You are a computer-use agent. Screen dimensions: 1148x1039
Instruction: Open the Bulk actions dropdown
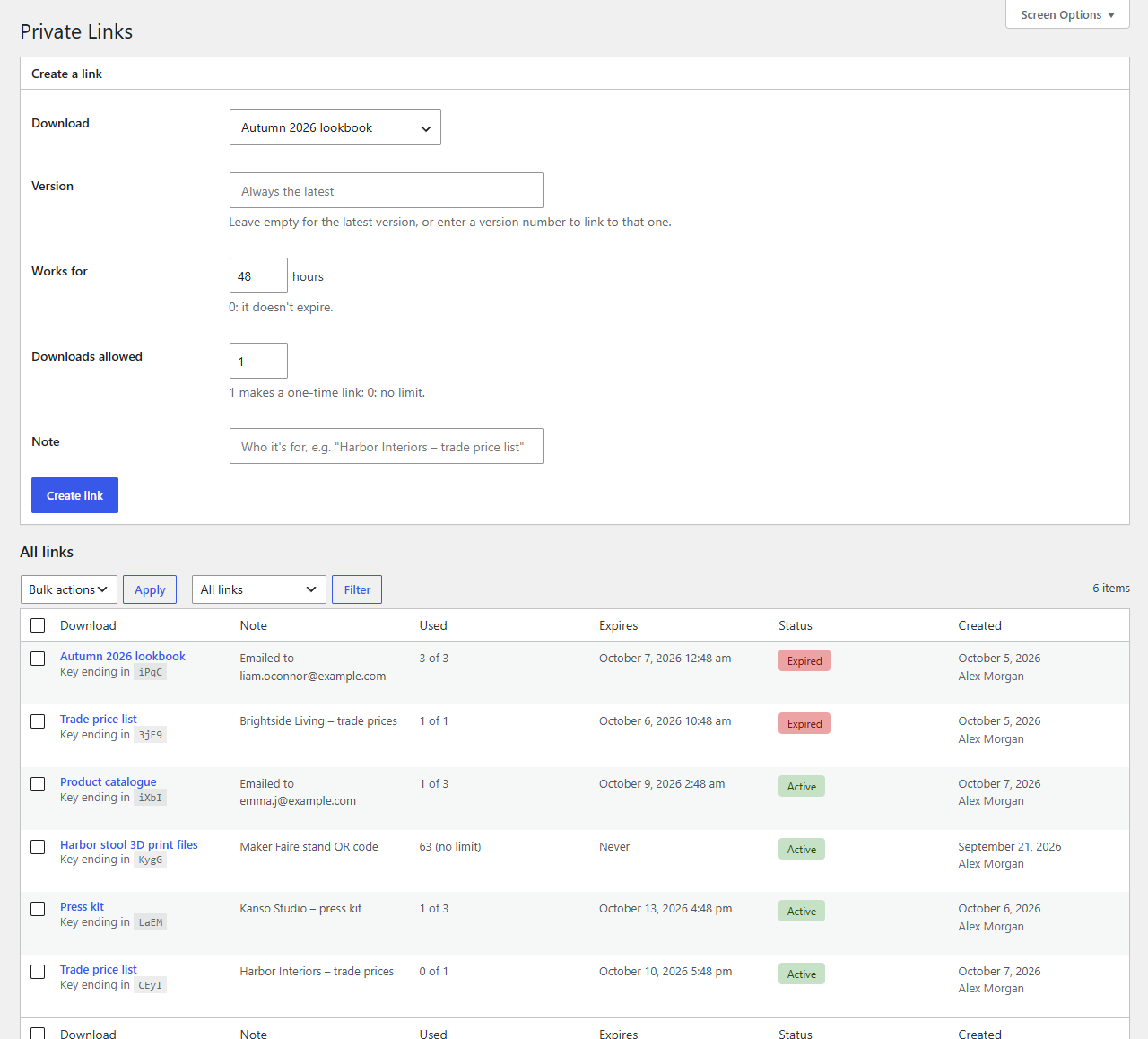coord(69,589)
